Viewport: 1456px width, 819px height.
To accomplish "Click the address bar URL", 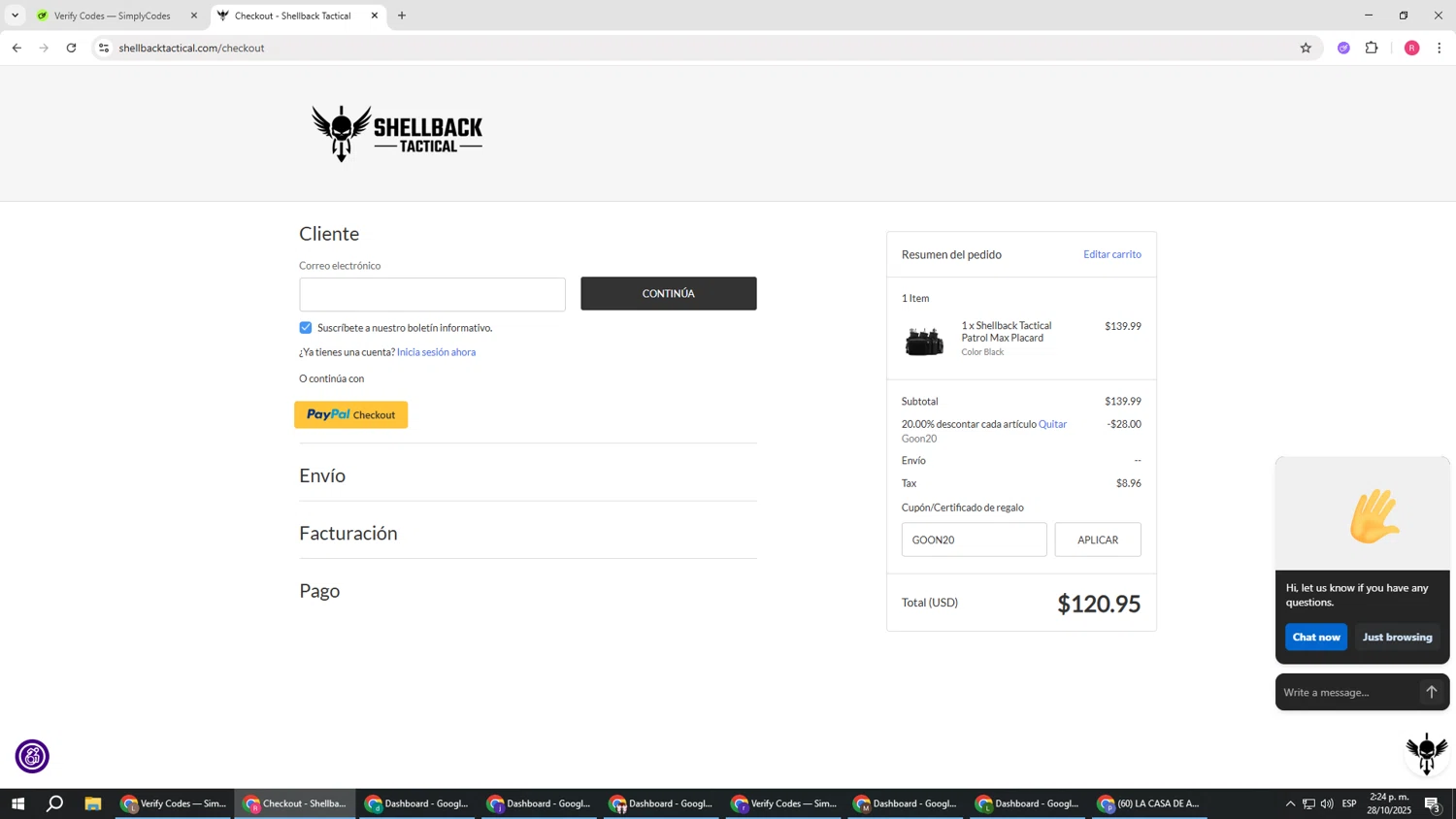I will [x=192, y=48].
